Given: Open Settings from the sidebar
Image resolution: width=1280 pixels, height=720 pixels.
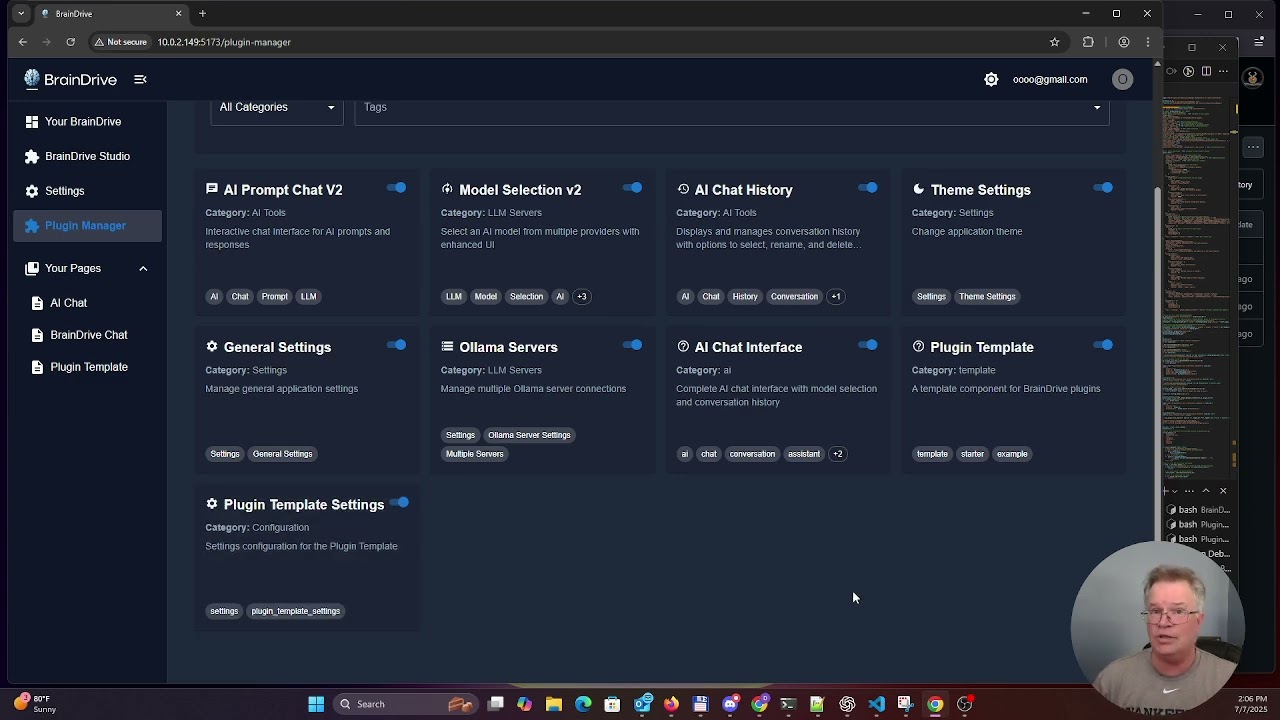Looking at the screenshot, I should [88, 191].
